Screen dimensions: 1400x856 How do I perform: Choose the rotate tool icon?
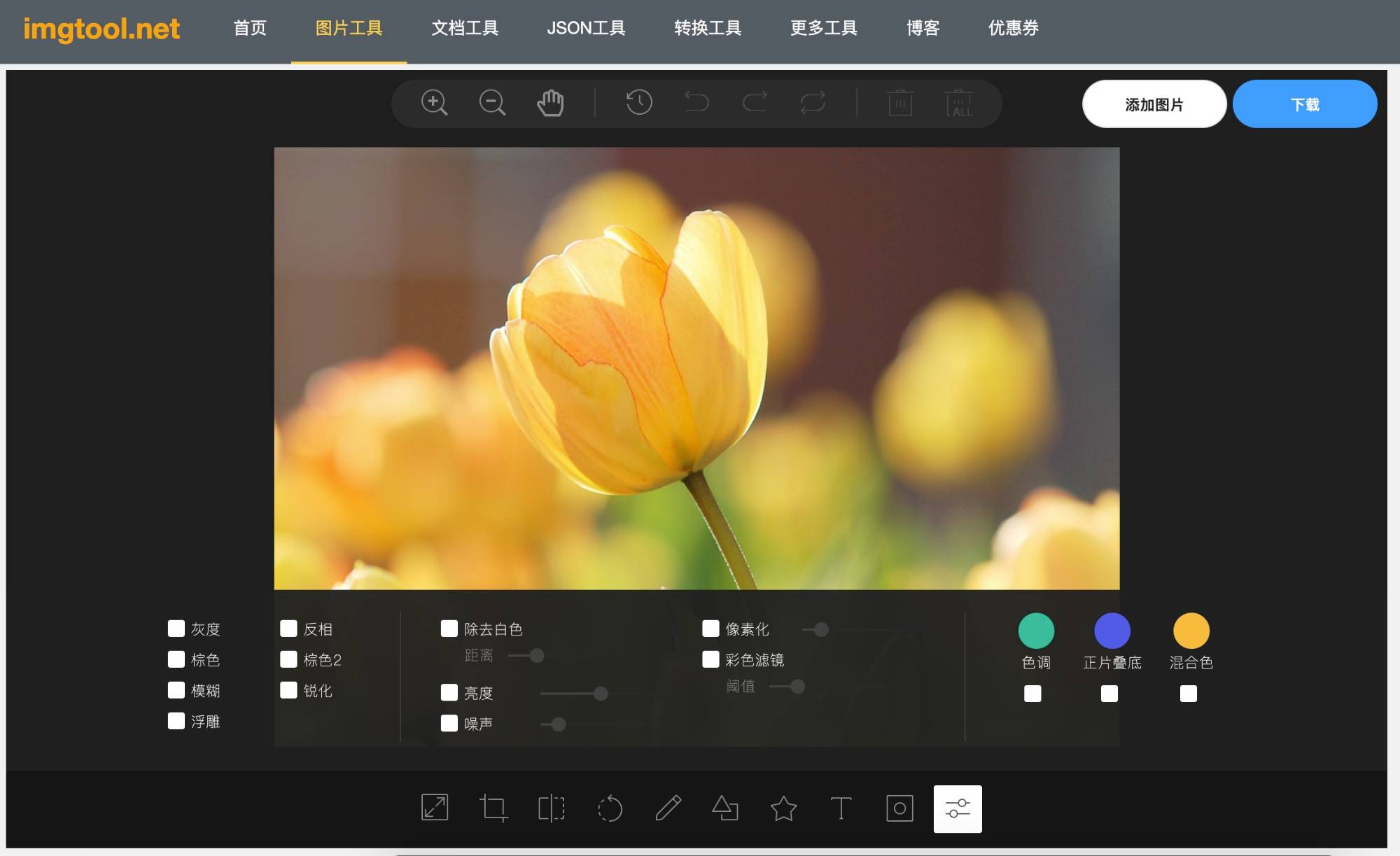(610, 808)
